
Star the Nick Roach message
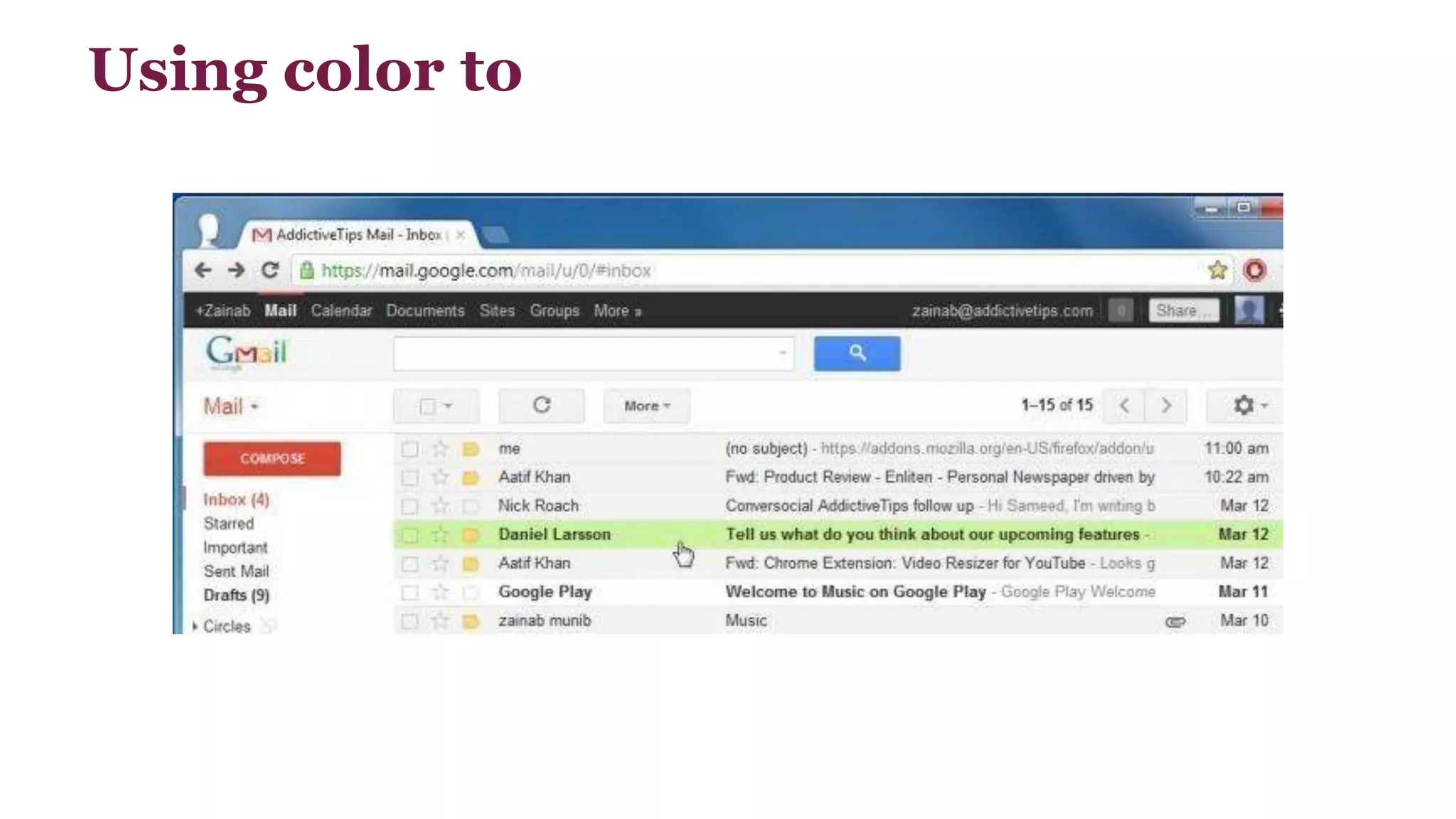click(x=440, y=505)
